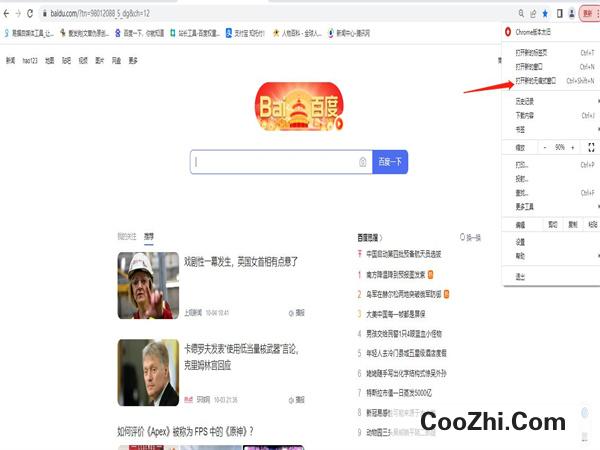The image size is (600, 450).
Task: Click the share page icon in address bar
Action: [x=533, y=14]
